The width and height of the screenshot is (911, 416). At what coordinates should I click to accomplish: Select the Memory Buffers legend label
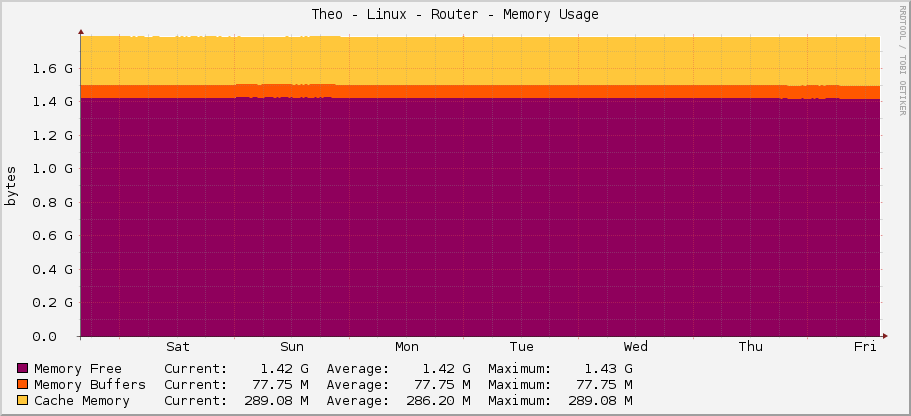[90, 385]
